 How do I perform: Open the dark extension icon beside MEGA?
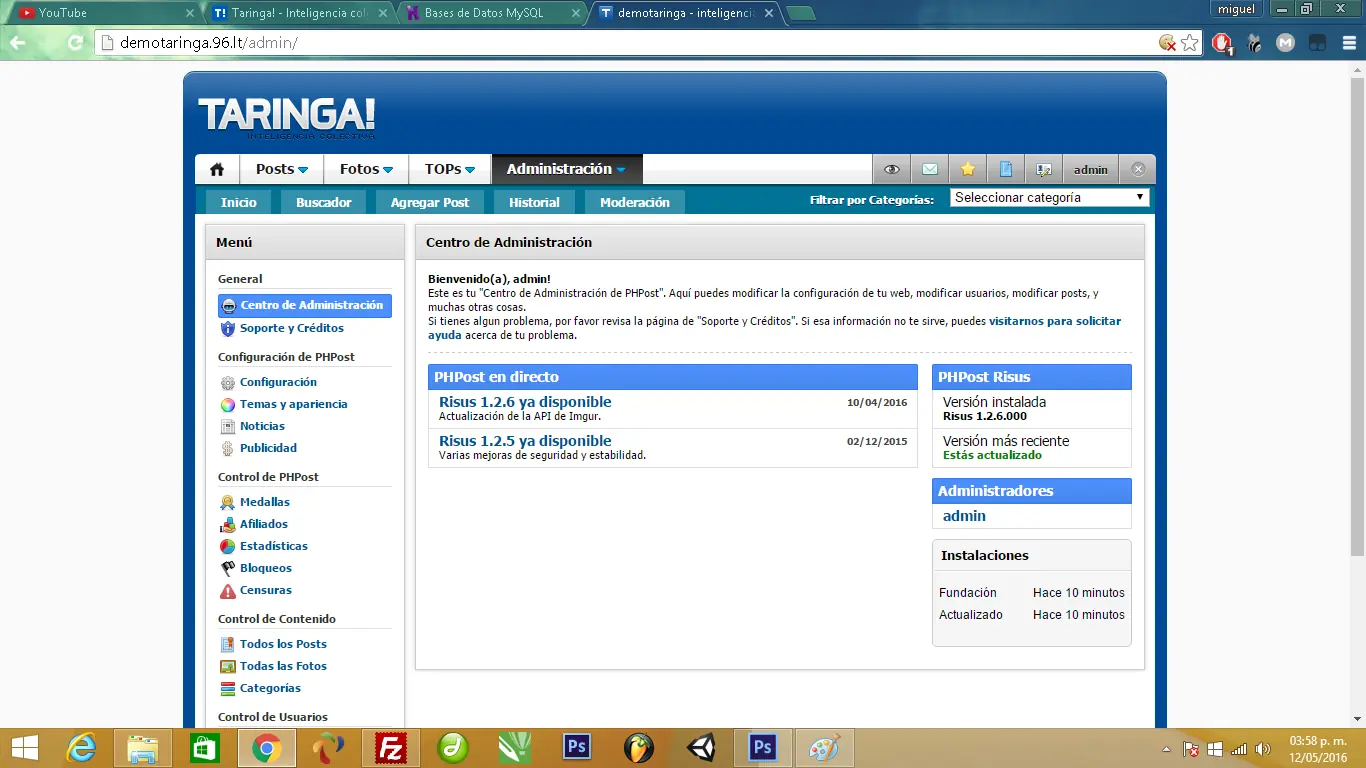1318,43
